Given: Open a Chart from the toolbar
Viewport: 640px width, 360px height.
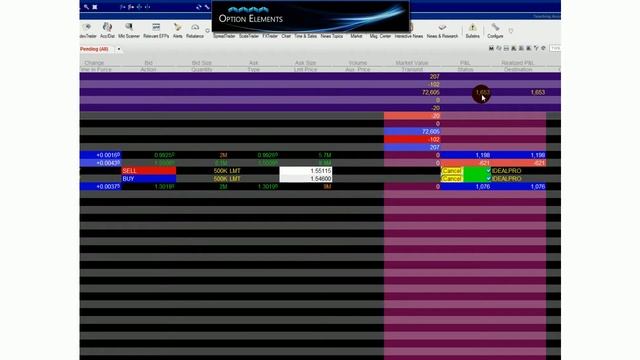Looking at the screenshot, I should tap(286, 36).
